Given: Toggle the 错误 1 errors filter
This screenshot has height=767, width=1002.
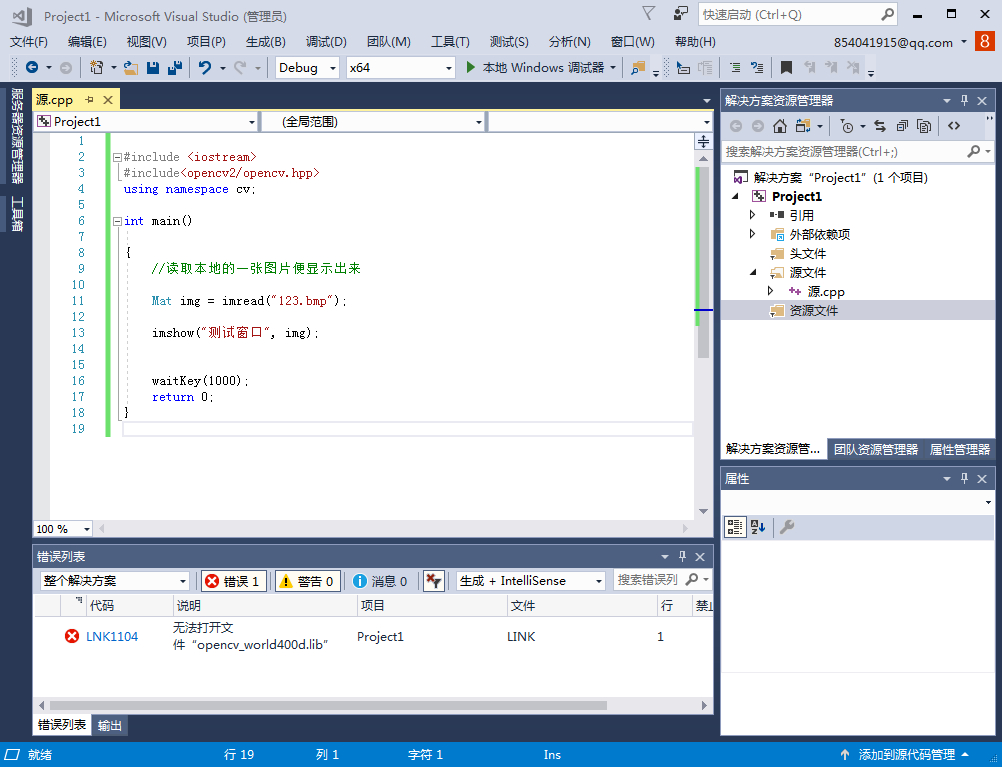Looking at the screenshot, I should click(234, 581).
